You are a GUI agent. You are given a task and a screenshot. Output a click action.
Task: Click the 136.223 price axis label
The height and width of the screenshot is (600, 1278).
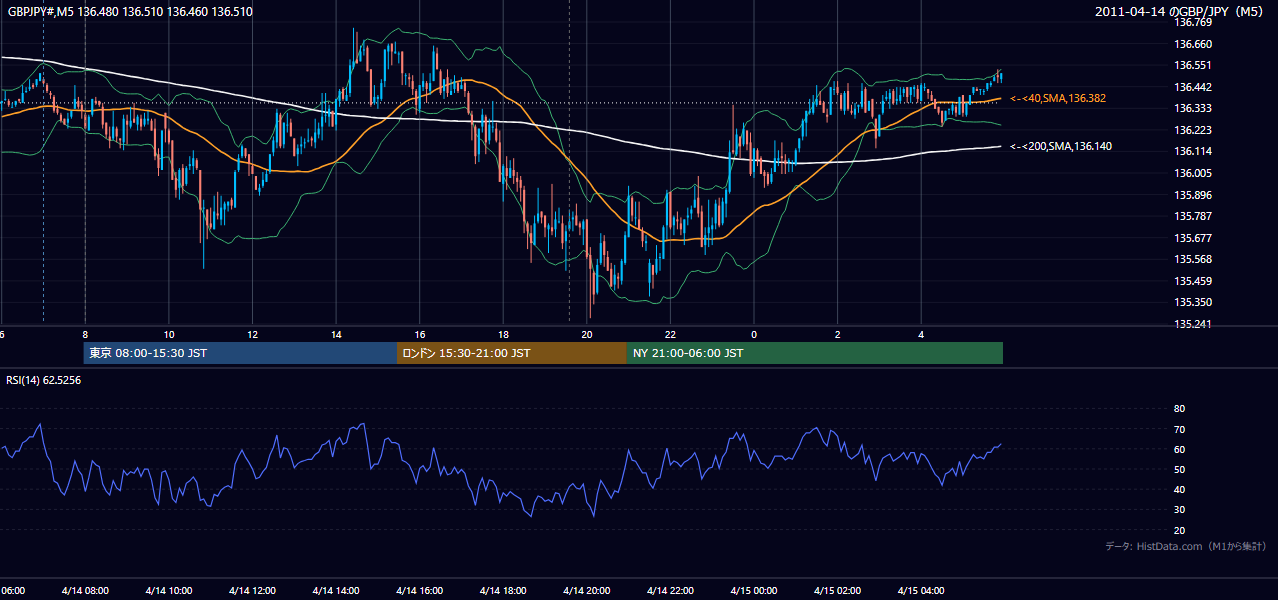[x=1192, y=130]
